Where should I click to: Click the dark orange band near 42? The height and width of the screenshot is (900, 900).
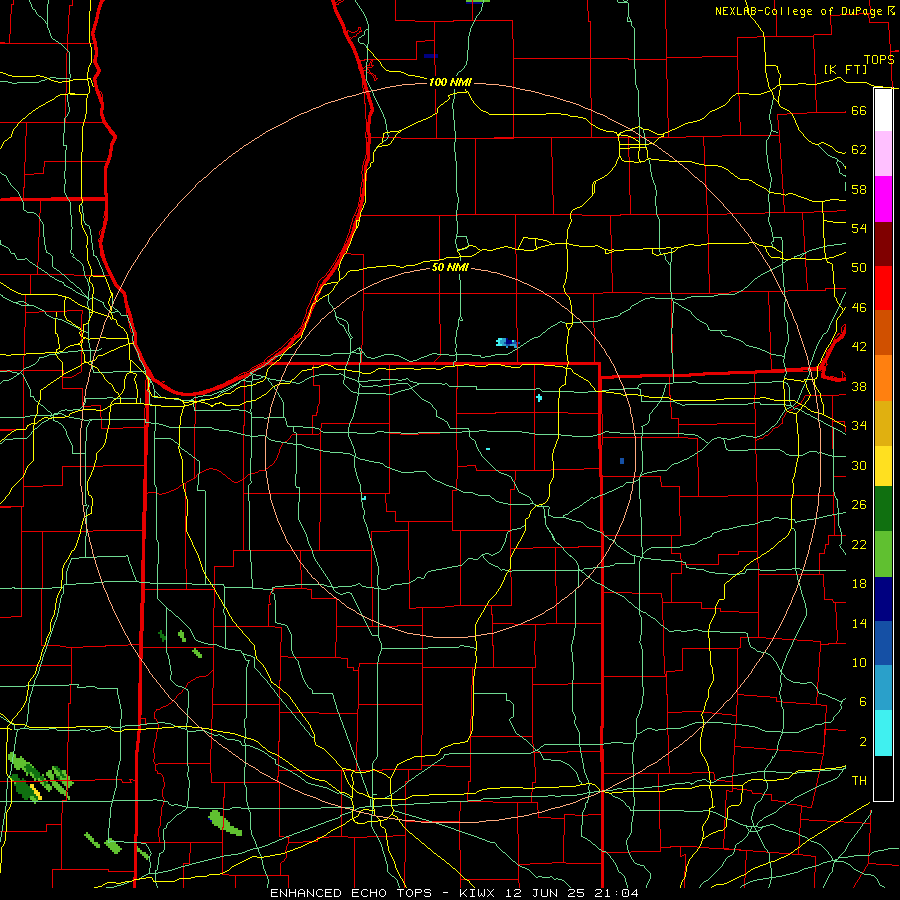(x=883, y=332)
